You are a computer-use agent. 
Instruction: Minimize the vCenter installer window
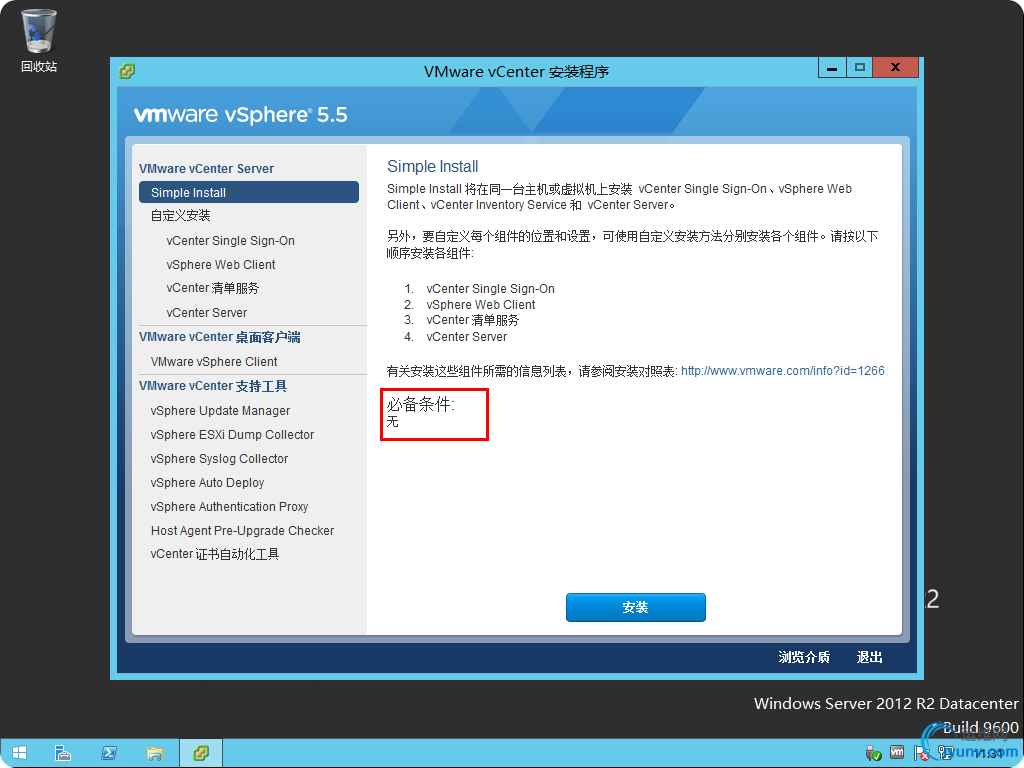[x=832, y=68]
